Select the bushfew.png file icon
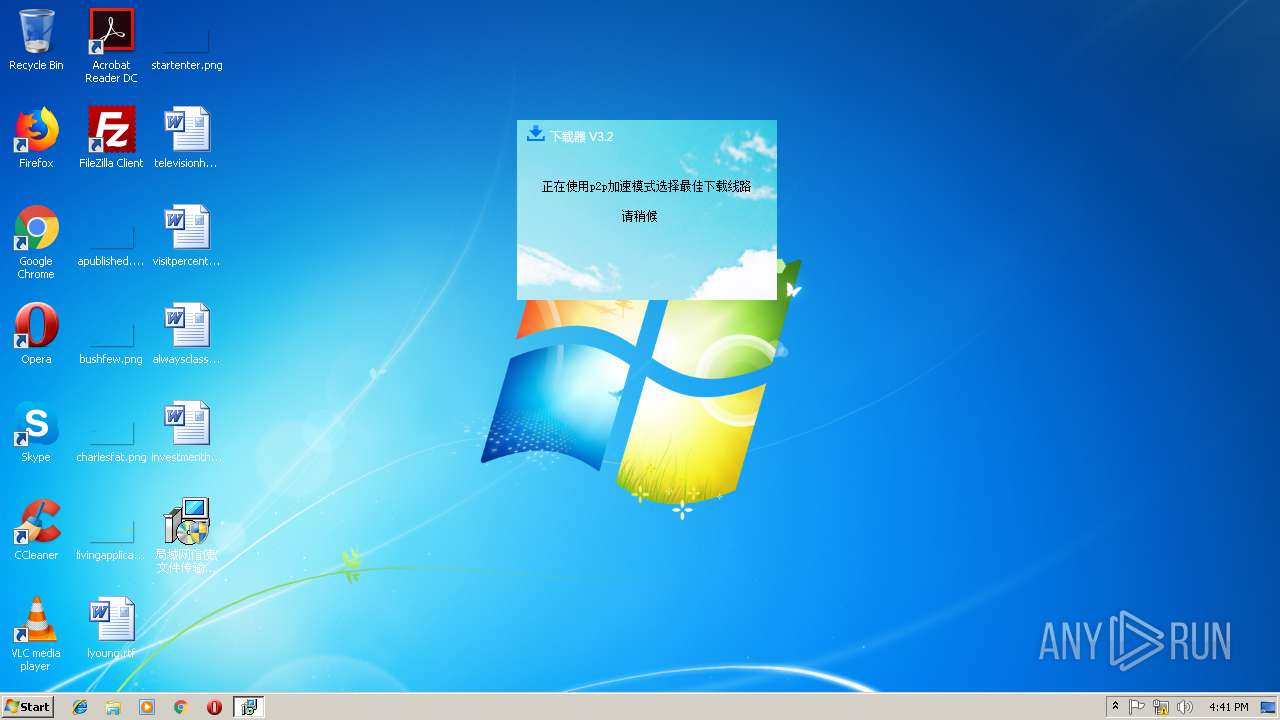This screenshot has height=720, width=1280. pyautogui.click(x=111, y=335)
